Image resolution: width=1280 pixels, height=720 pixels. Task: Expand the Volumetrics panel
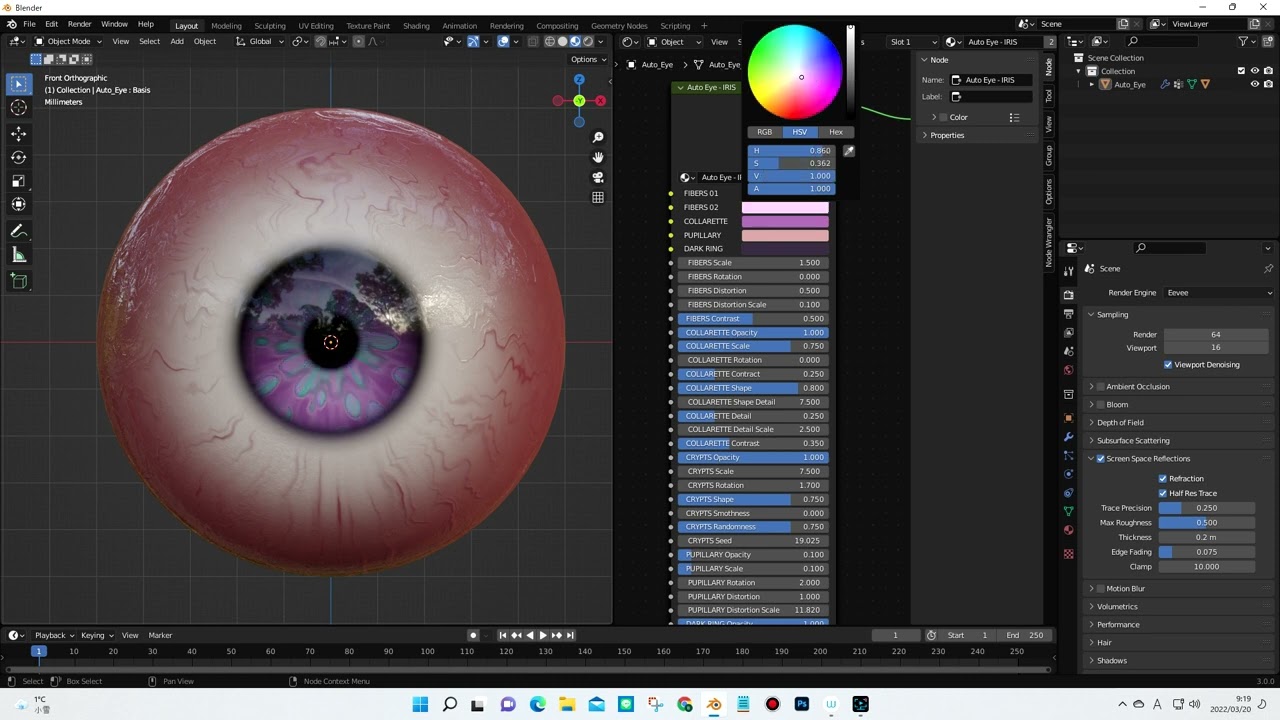click(x=1117, y=607)
